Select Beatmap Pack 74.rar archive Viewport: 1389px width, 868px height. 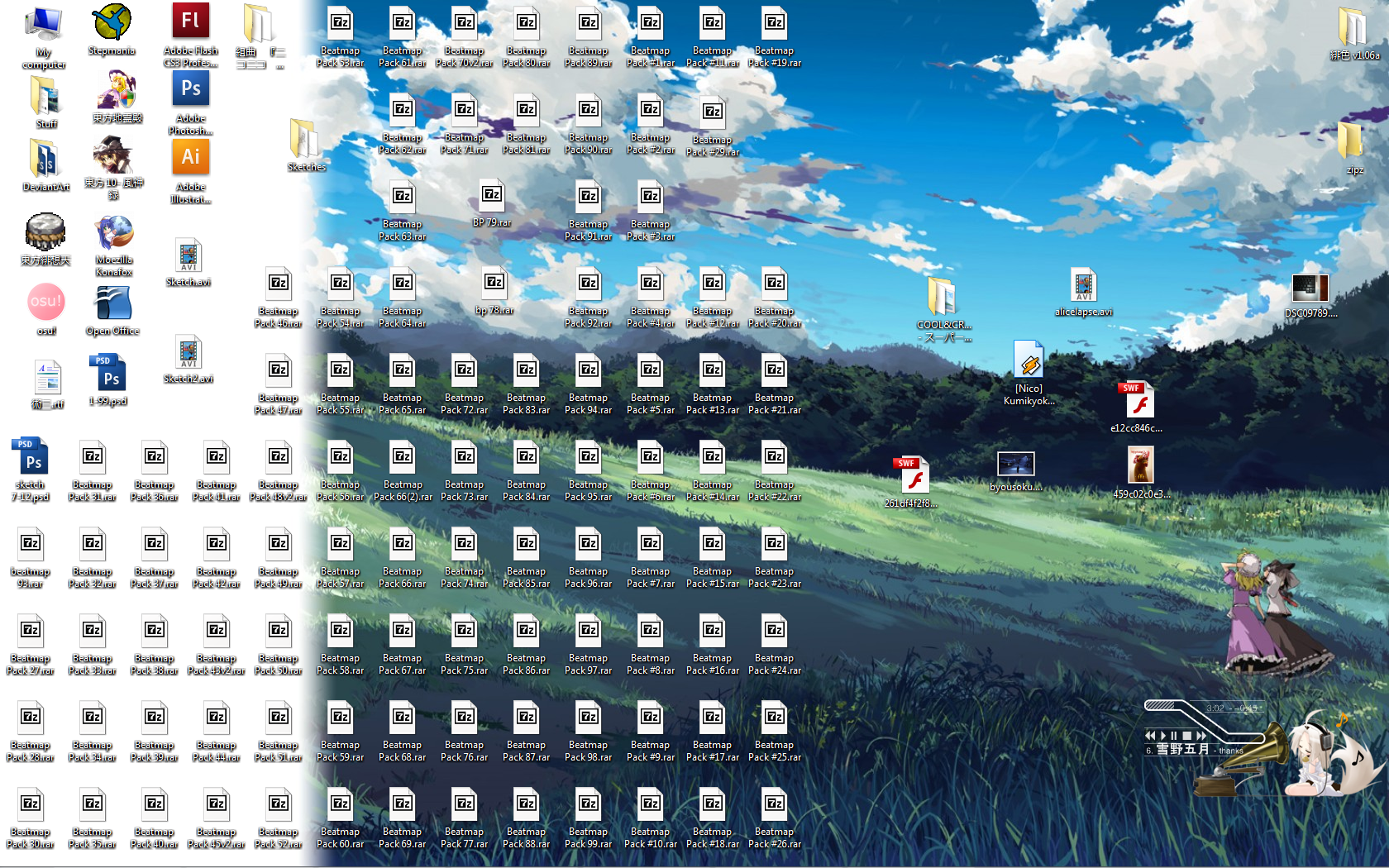coord(464,558)
